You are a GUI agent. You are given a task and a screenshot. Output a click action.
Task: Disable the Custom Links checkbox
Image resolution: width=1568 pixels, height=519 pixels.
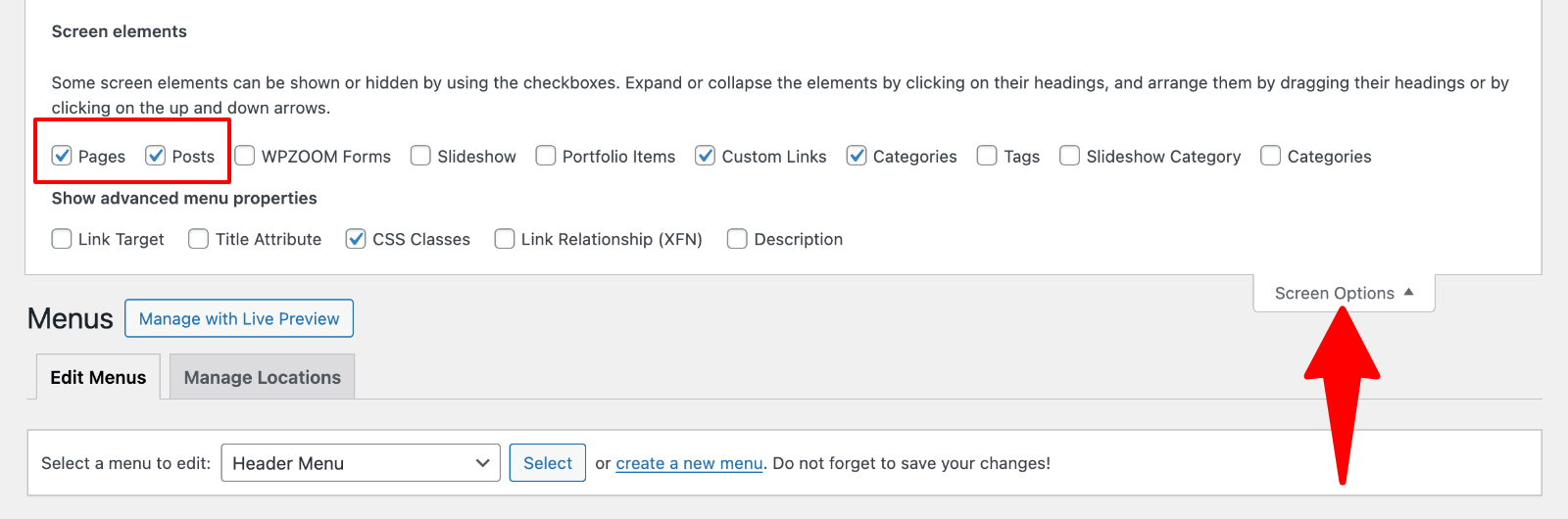705,156
